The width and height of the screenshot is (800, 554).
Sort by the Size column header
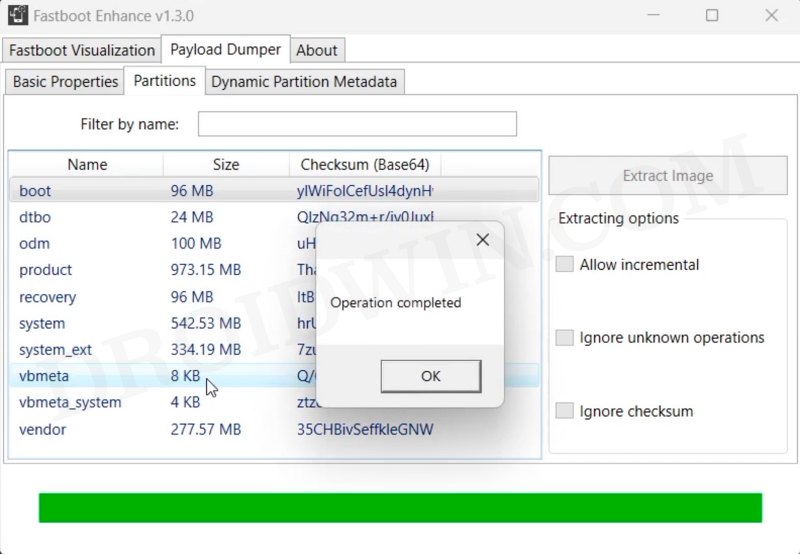[226, 164]
